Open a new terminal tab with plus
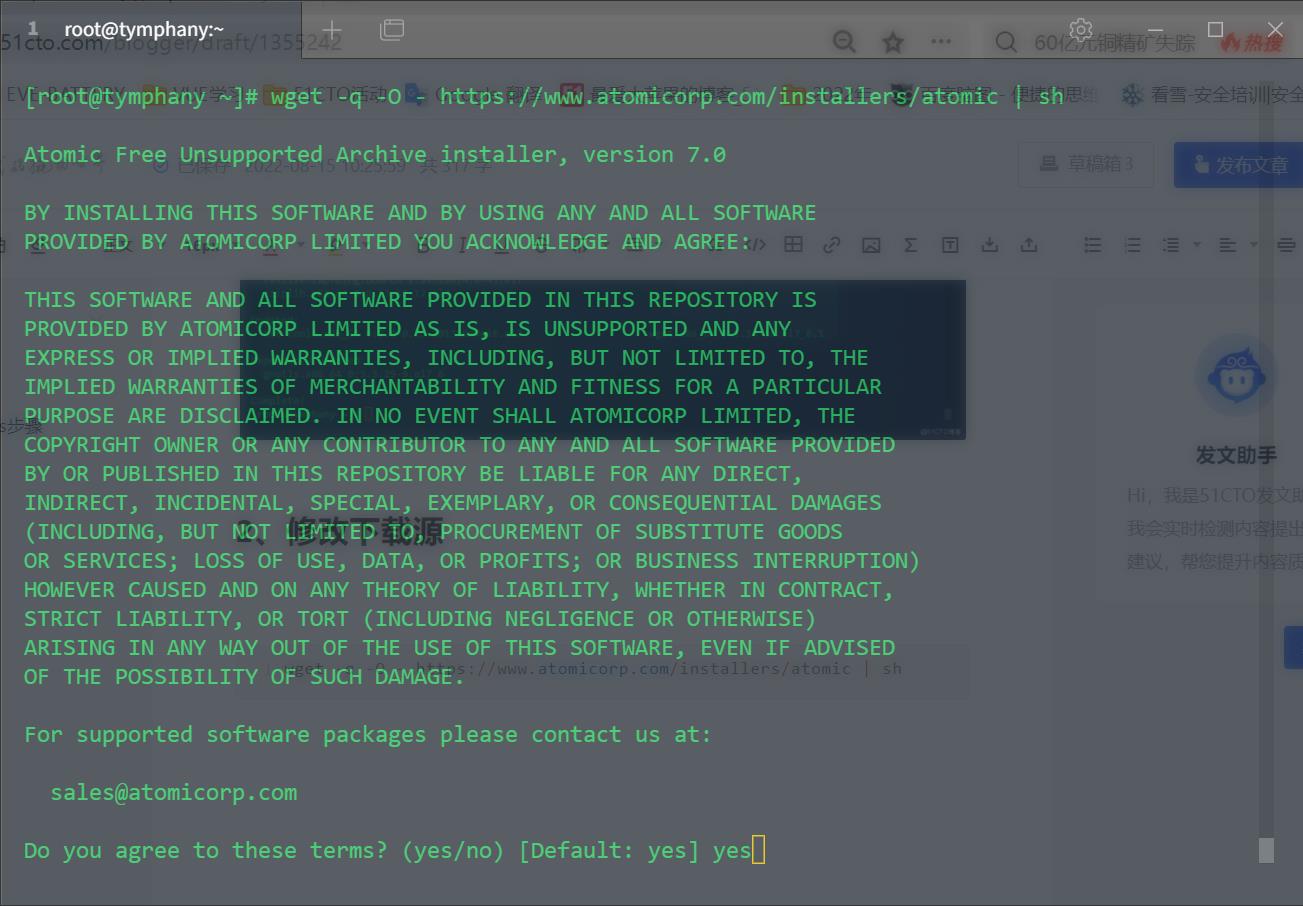 coord(332,30)
